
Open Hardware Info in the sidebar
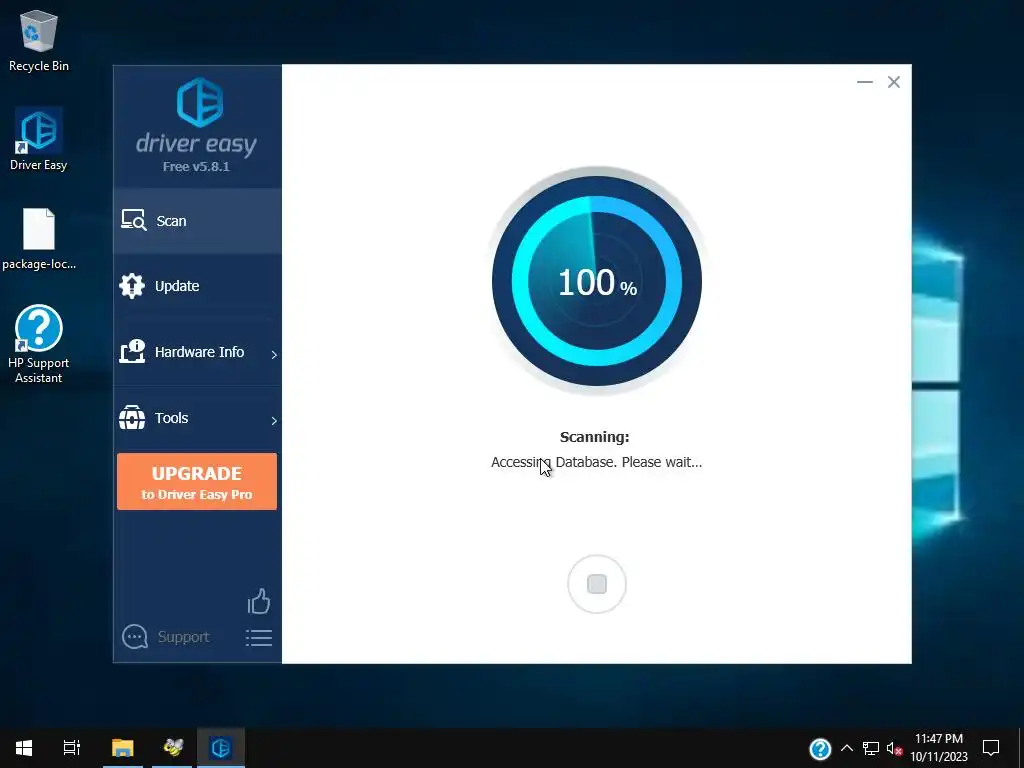pos(197,352)
